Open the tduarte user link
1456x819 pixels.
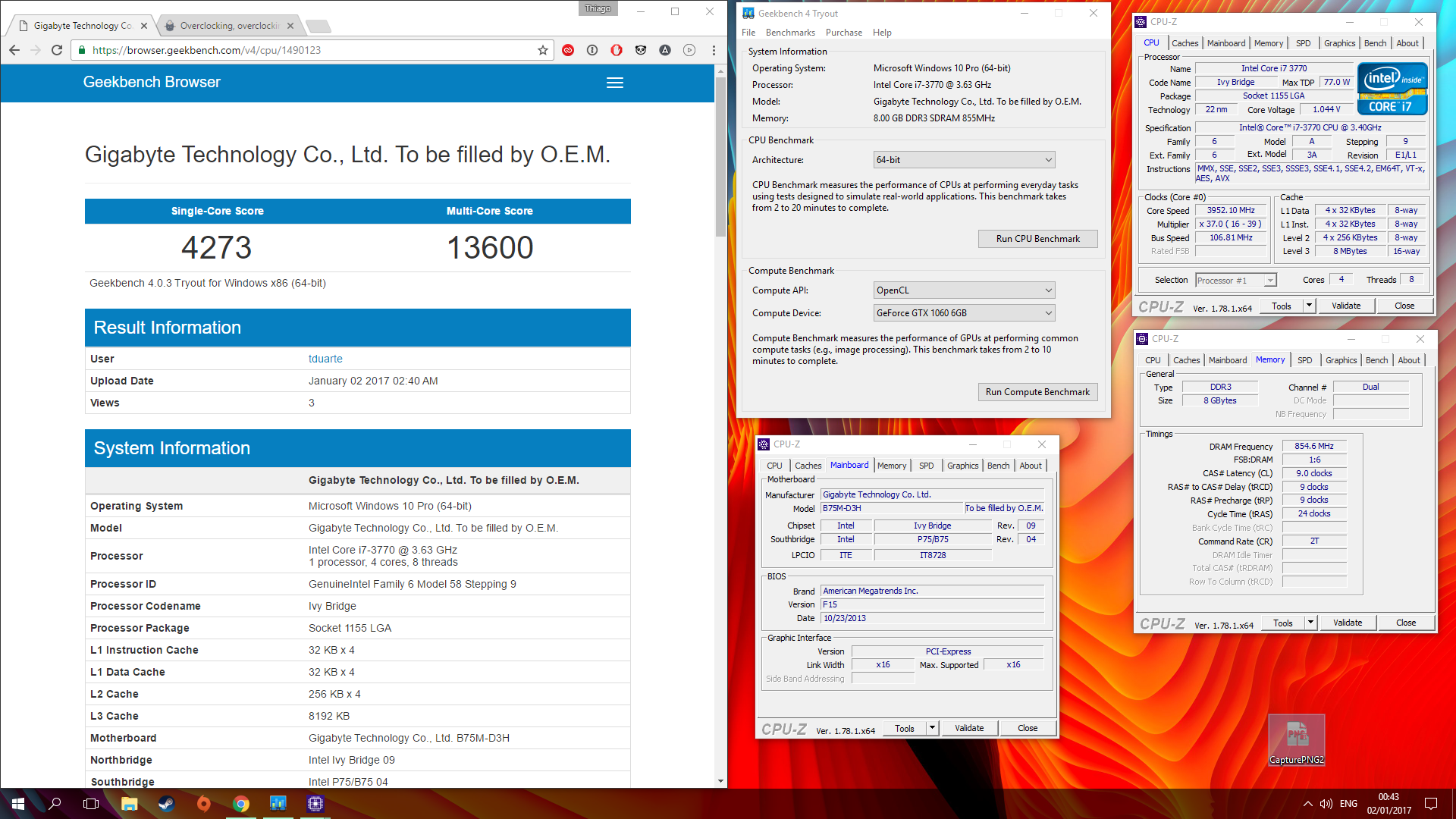[x=325, y=359]
